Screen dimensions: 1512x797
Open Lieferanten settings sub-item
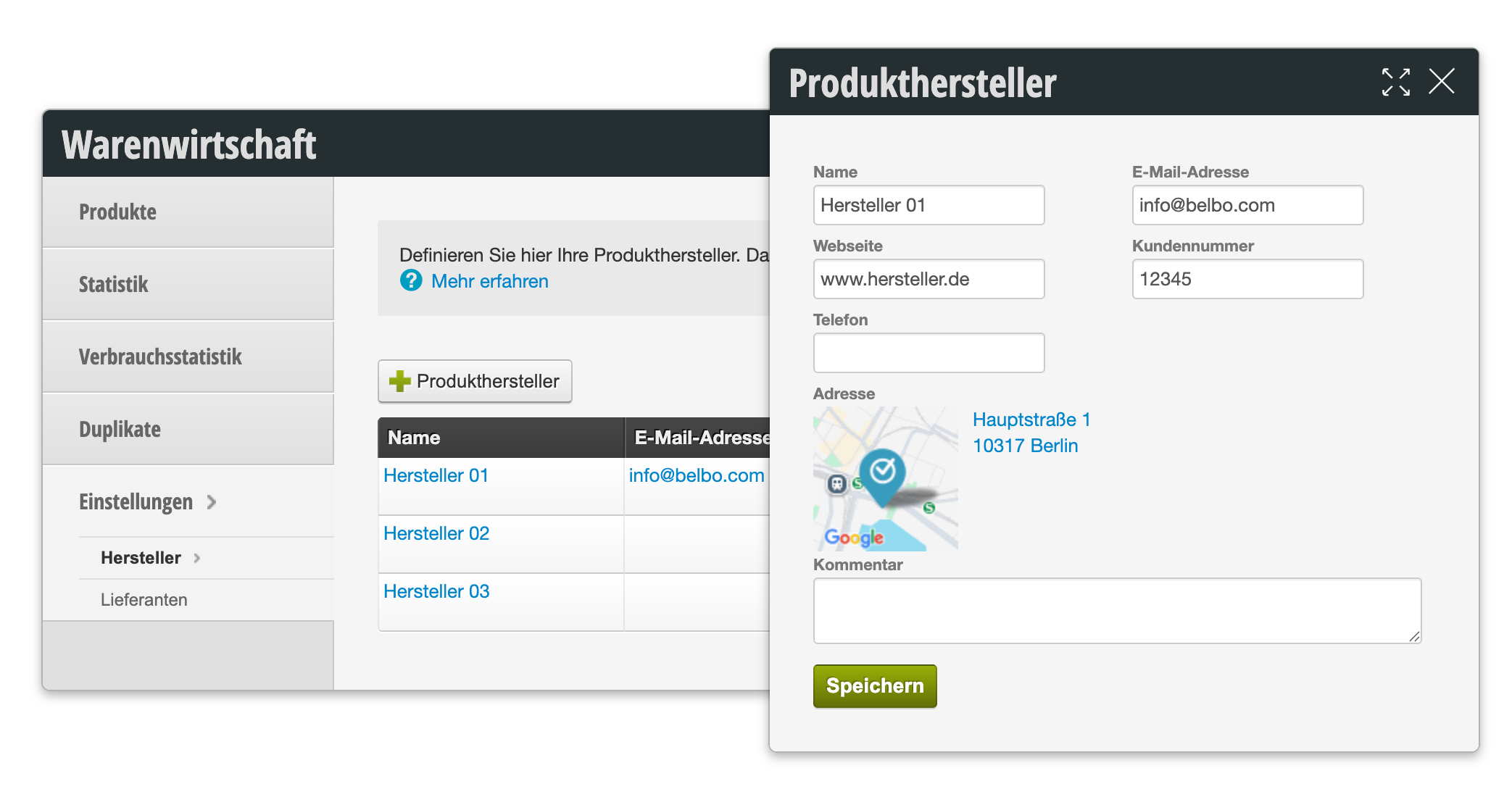click(x=144, y=600)
